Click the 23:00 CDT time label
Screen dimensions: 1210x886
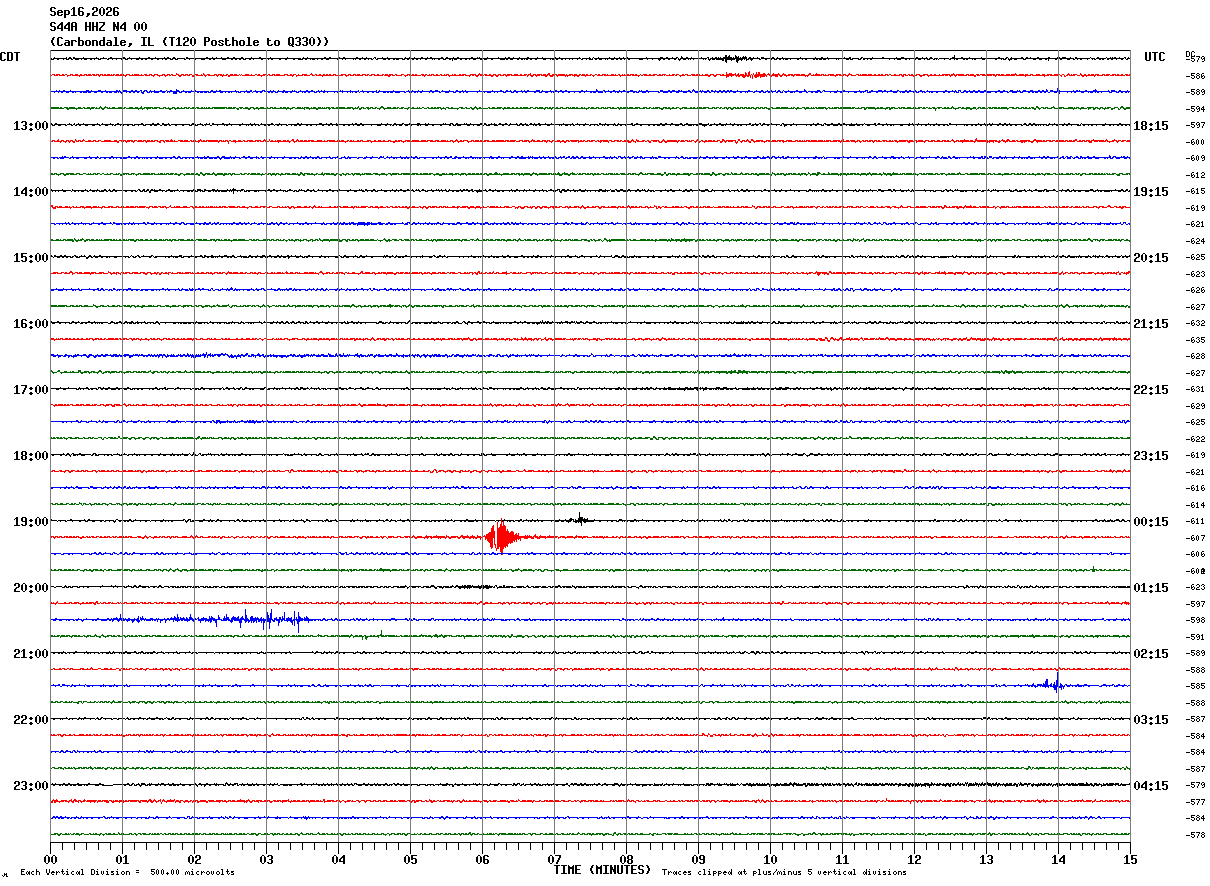click(30, 785)
